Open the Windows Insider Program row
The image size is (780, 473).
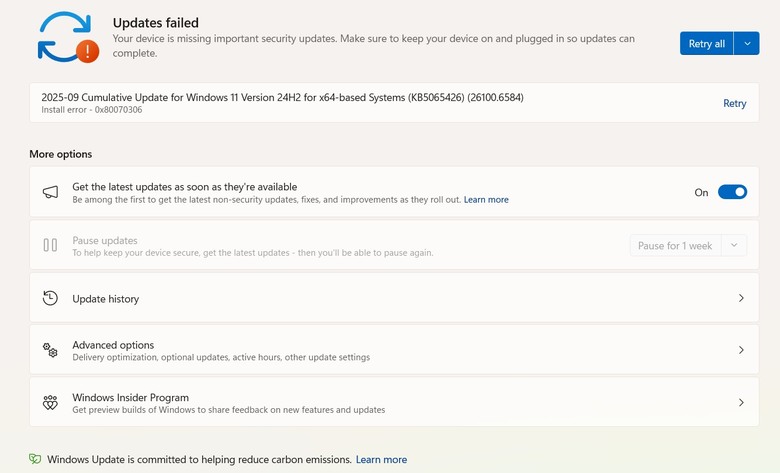[394, 402]
